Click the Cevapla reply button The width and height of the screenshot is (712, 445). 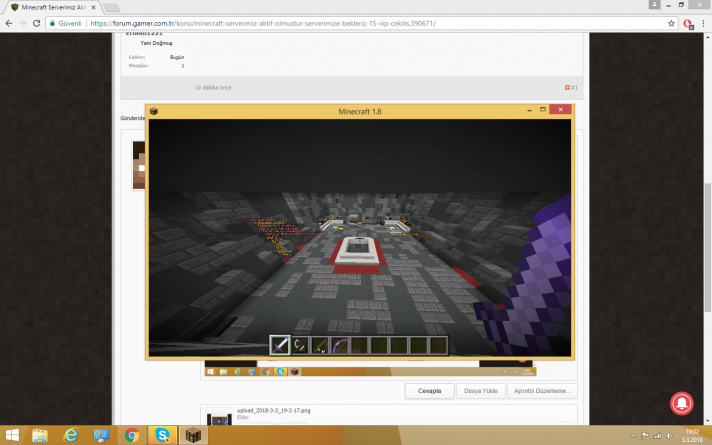(x=430, y=391)
